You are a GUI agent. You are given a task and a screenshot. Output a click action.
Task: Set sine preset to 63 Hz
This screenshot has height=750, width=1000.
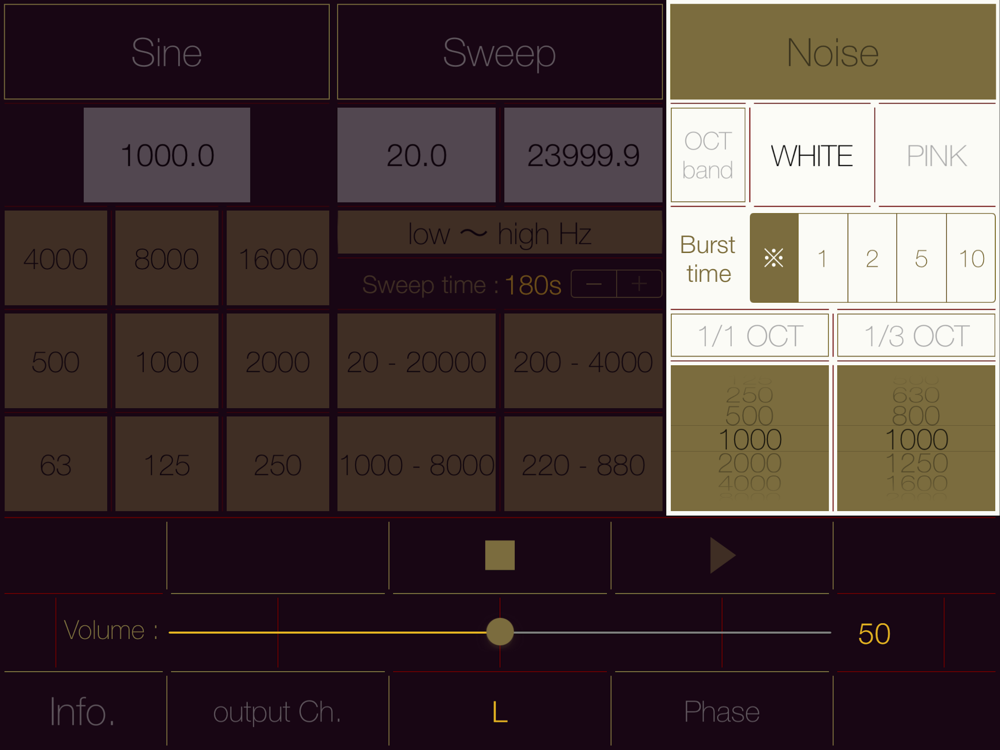(55, 464)
